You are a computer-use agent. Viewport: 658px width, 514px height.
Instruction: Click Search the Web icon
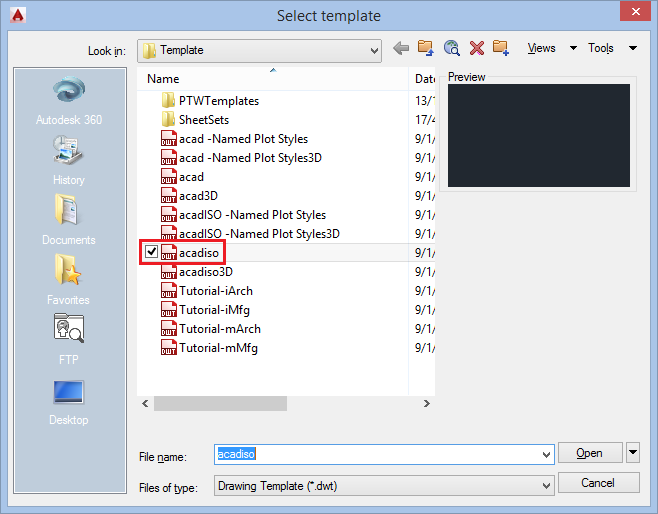pyautogui.click(x=452, y=48)
